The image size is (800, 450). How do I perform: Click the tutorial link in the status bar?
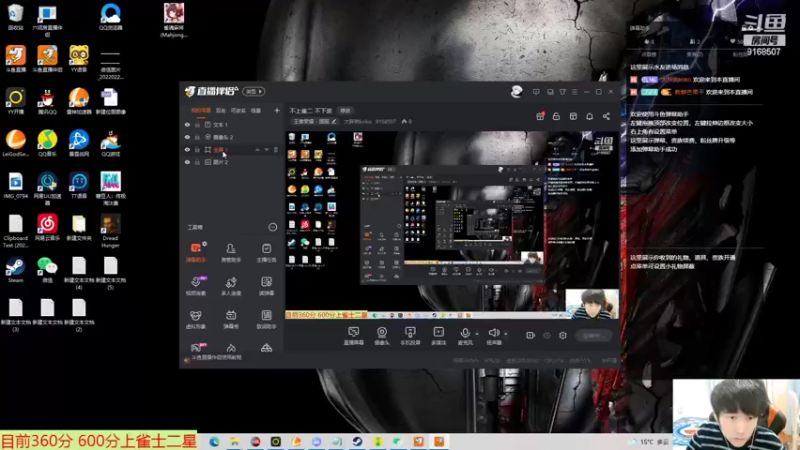(x=216, y=358)
